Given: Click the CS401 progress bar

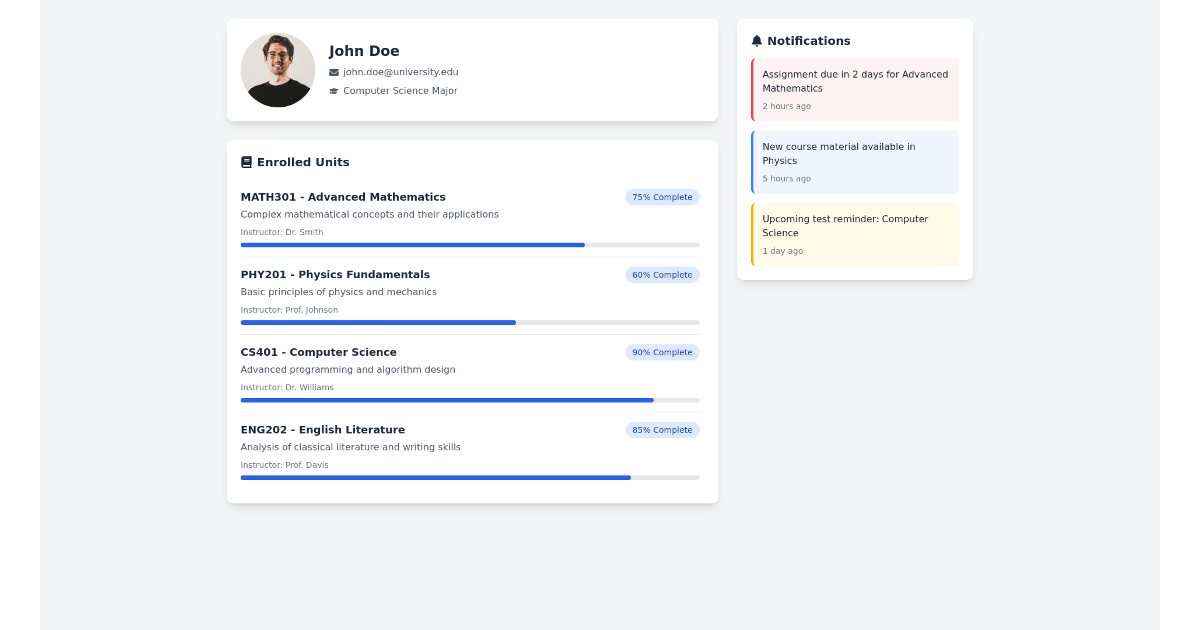Looking at the screenshot, I should [470, 400].
